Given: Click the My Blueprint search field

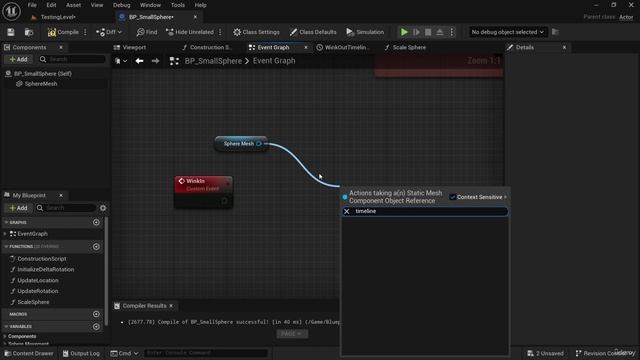Looking at the screenshot, I should [x=66, y=208].
